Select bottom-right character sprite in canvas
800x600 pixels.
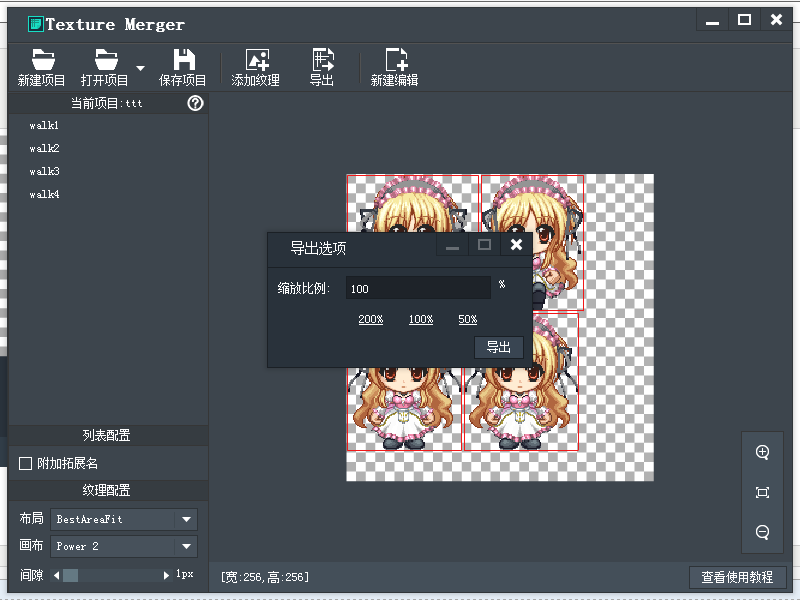click(521, 408)
